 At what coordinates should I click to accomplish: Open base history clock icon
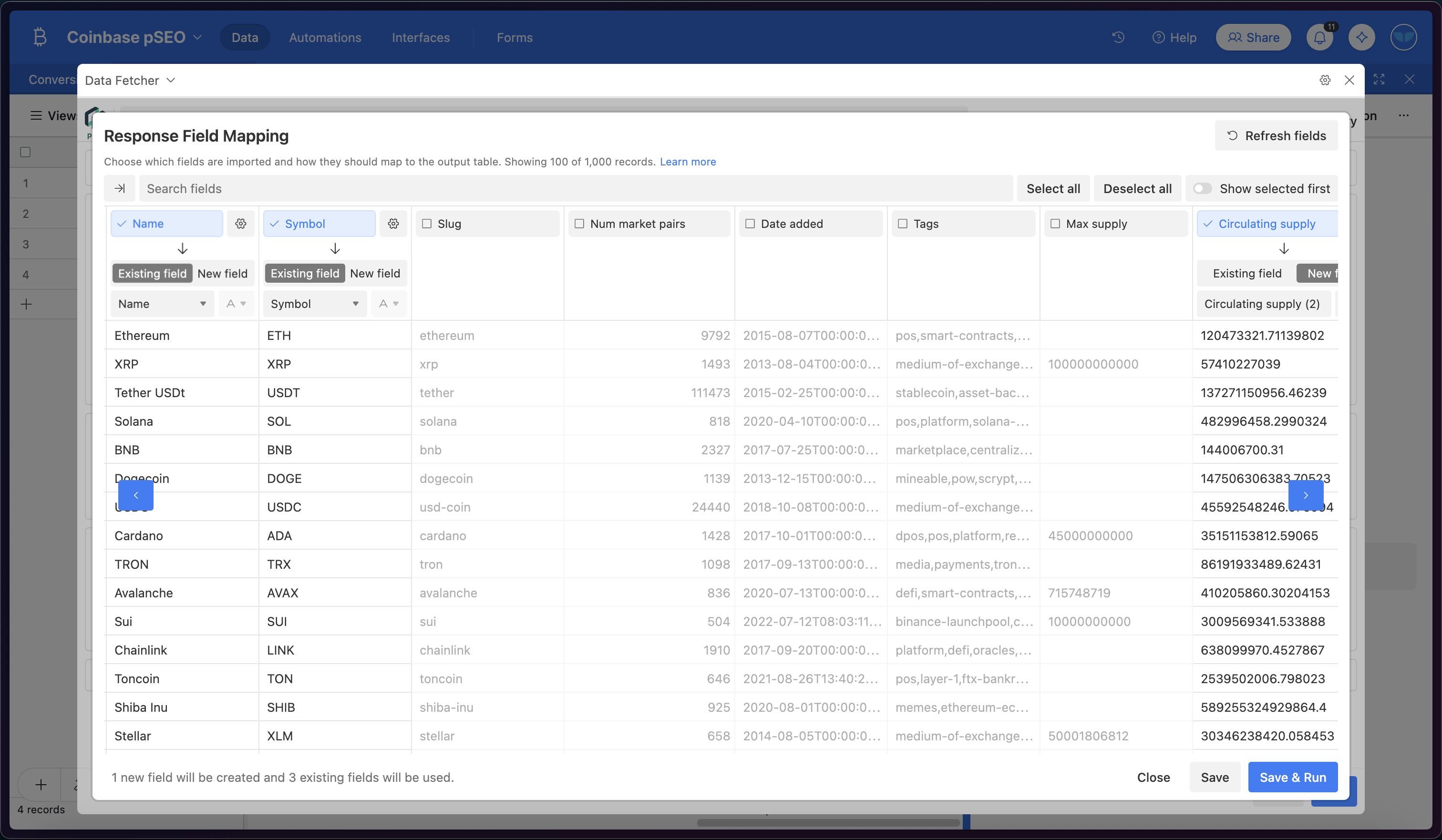1118,38
